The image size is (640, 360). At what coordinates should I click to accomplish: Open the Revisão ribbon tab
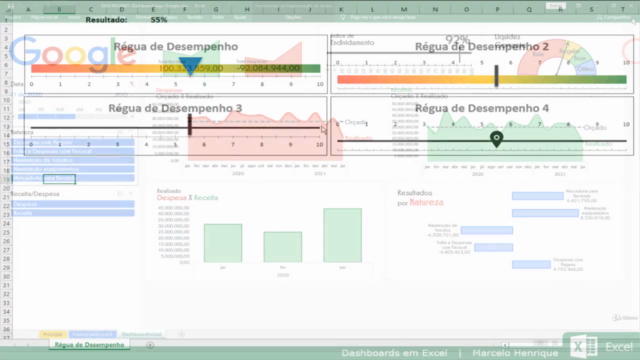click(195, 17)
